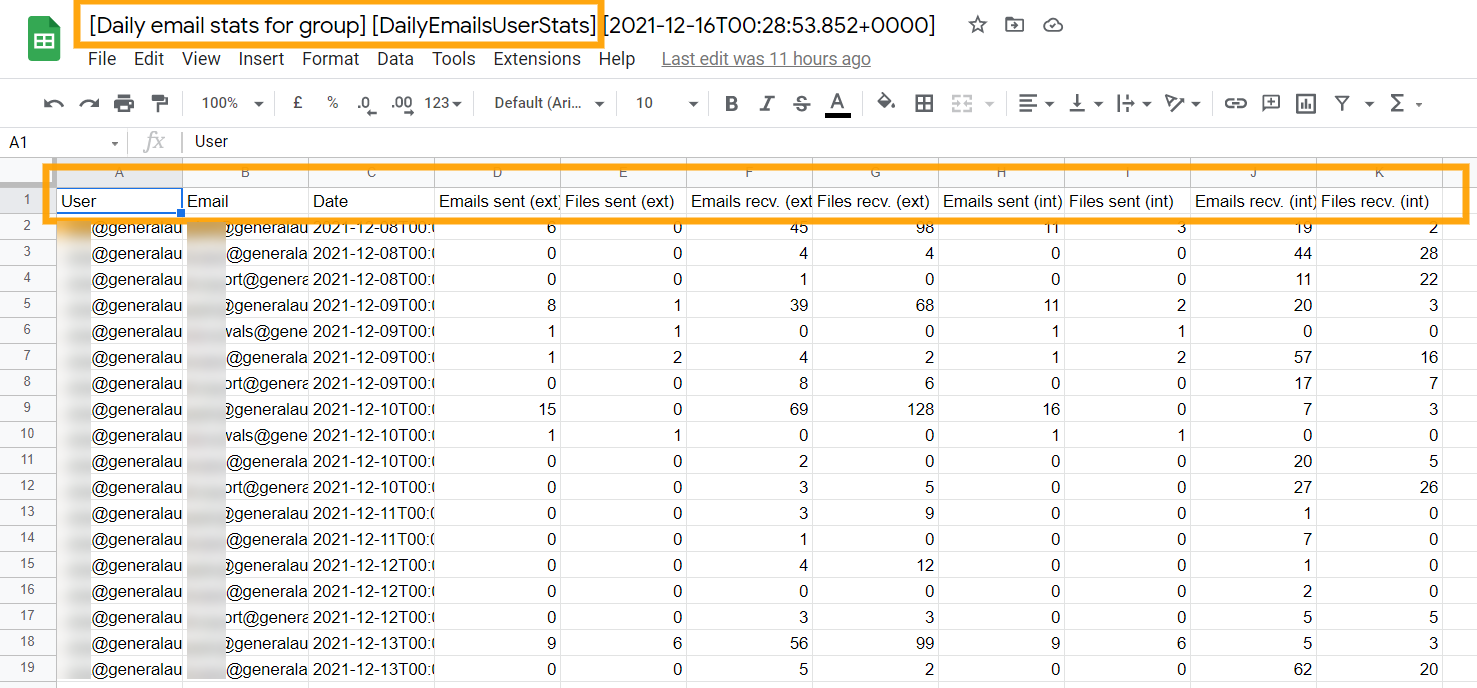Open the View menu

click(201, 59)
